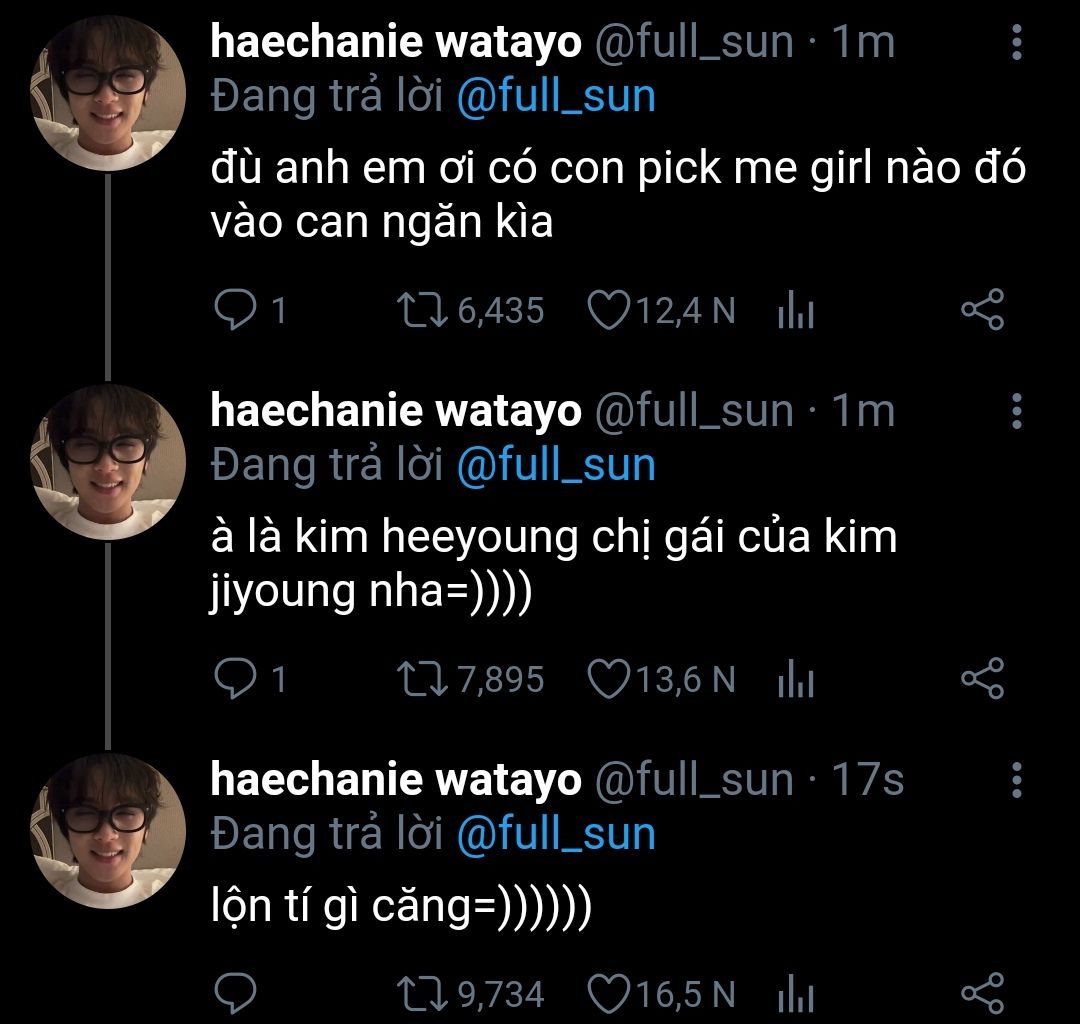Like the tweet posted 17s ago
Image resolution: width=1080 pixels, height=1024 pixels.
click(606, 994)
